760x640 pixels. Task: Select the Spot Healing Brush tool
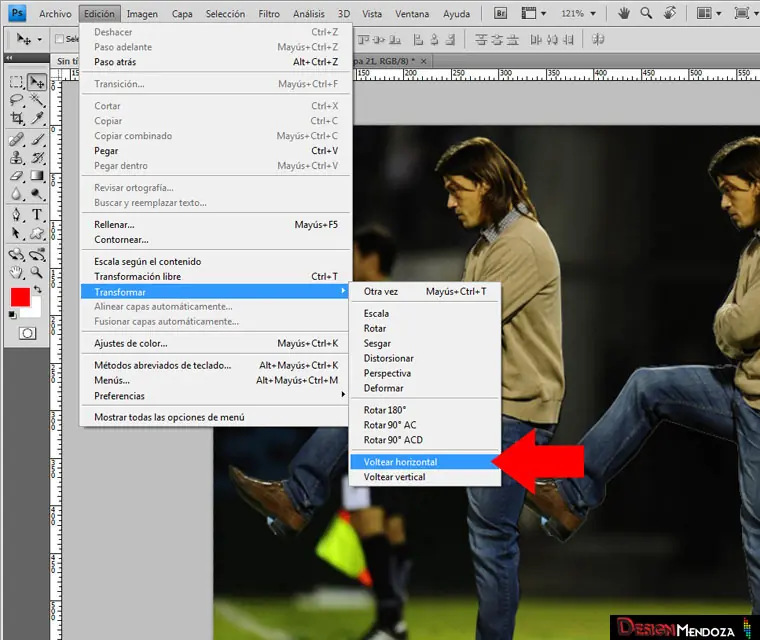click(16, 140)
